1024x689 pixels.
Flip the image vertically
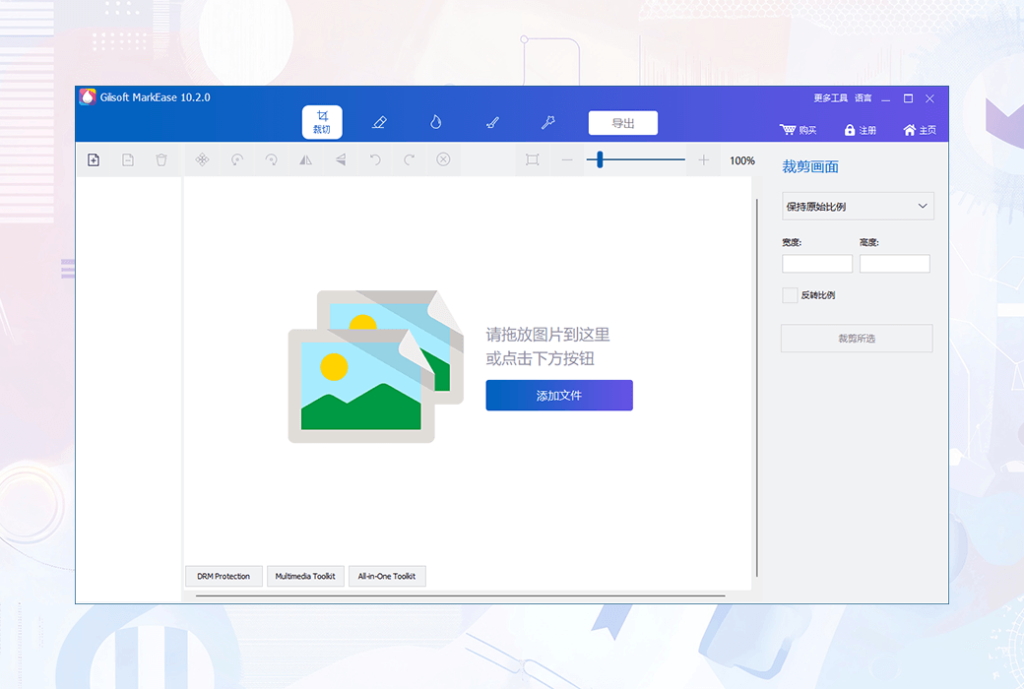[340, 160]
